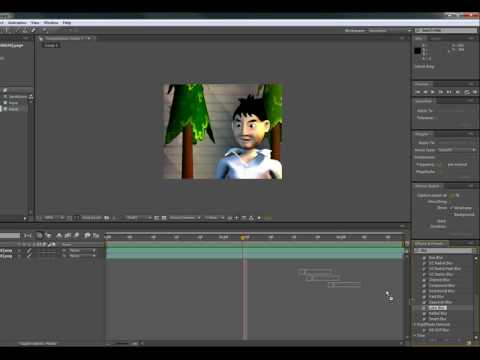Open Parent dropdown of second layer

(x=82, y=256)
